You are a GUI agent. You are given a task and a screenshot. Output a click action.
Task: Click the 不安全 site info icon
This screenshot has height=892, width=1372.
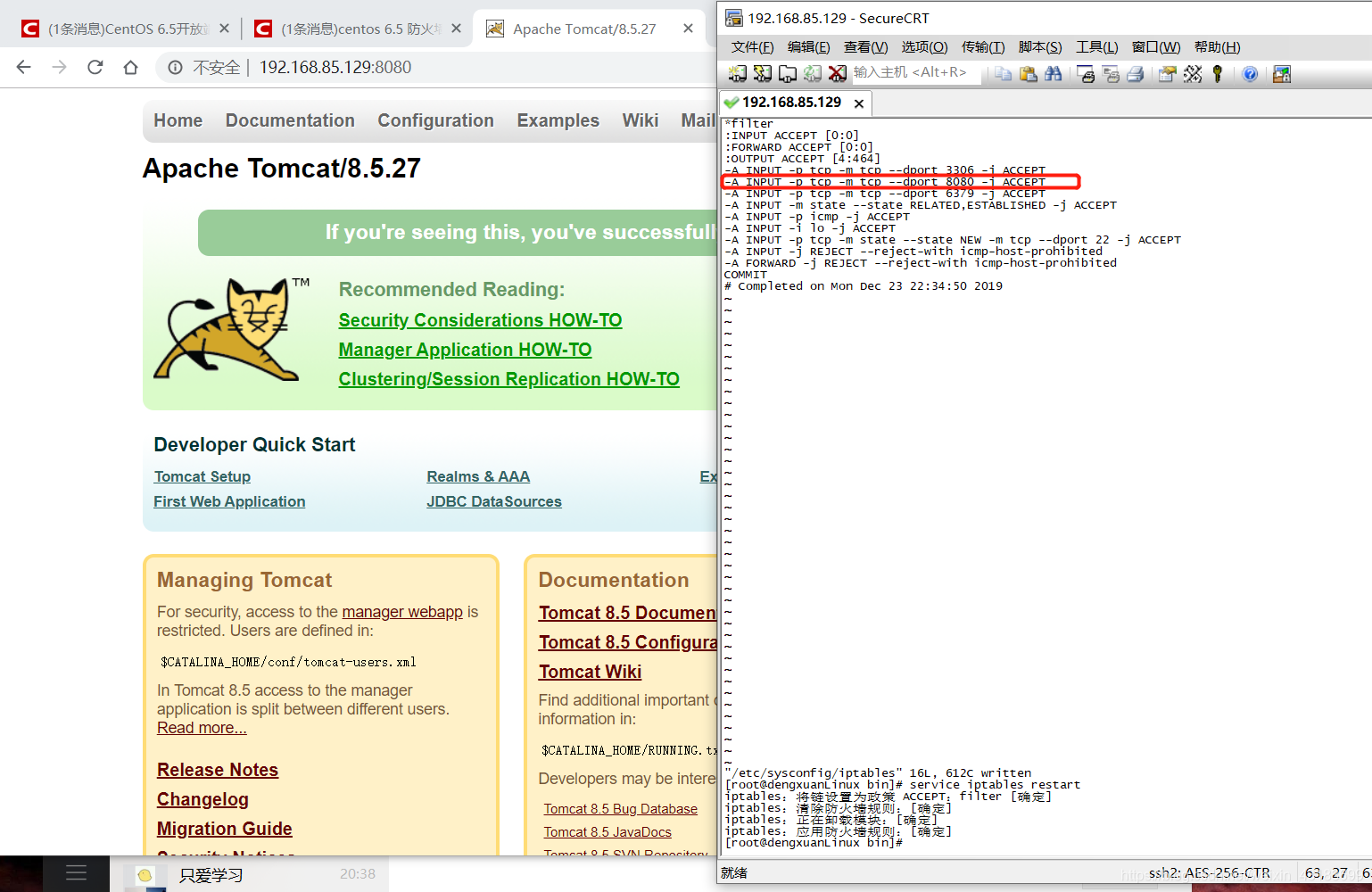pos(176,67)
